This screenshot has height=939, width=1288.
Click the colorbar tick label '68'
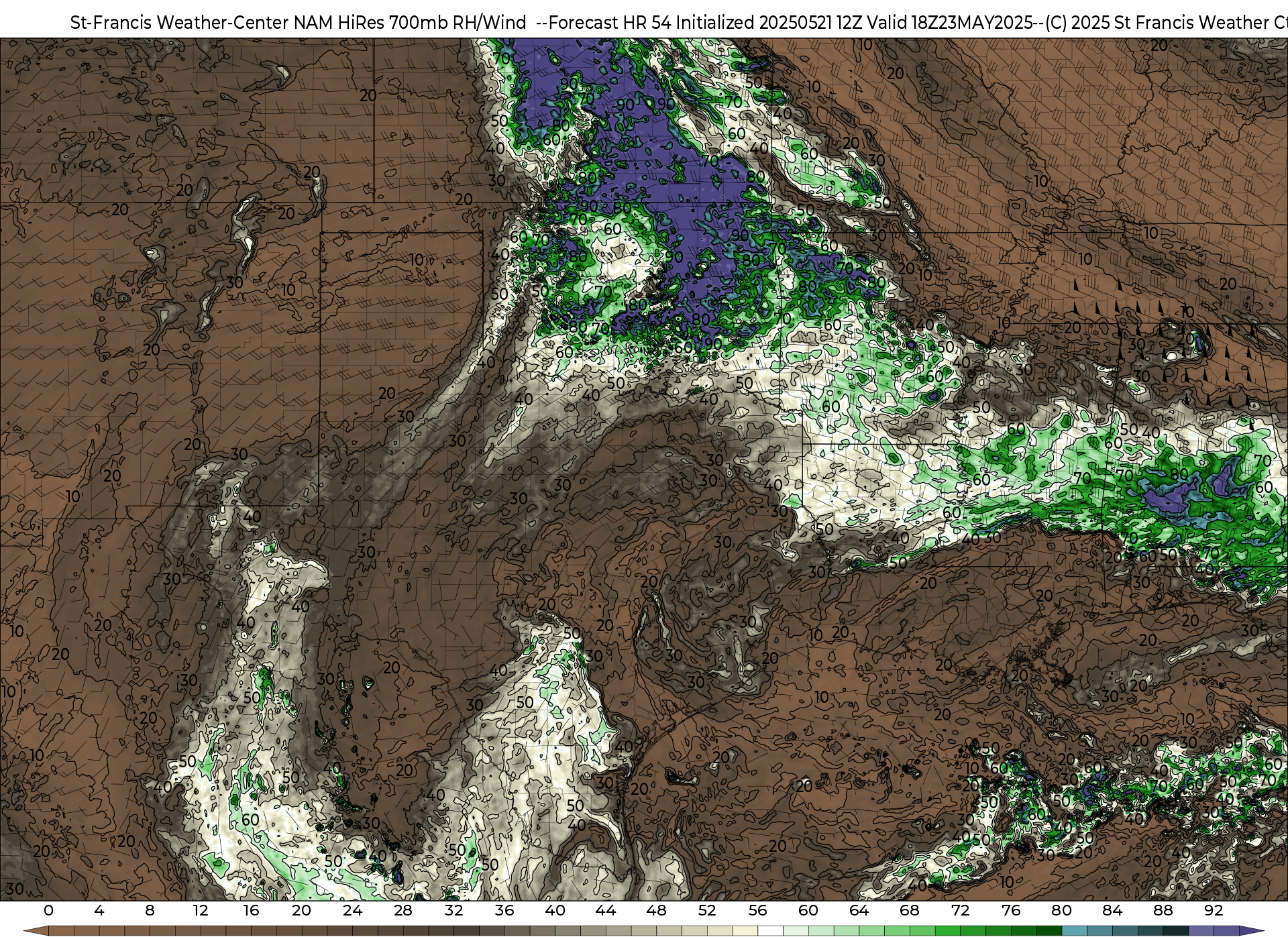pos(910,910)
